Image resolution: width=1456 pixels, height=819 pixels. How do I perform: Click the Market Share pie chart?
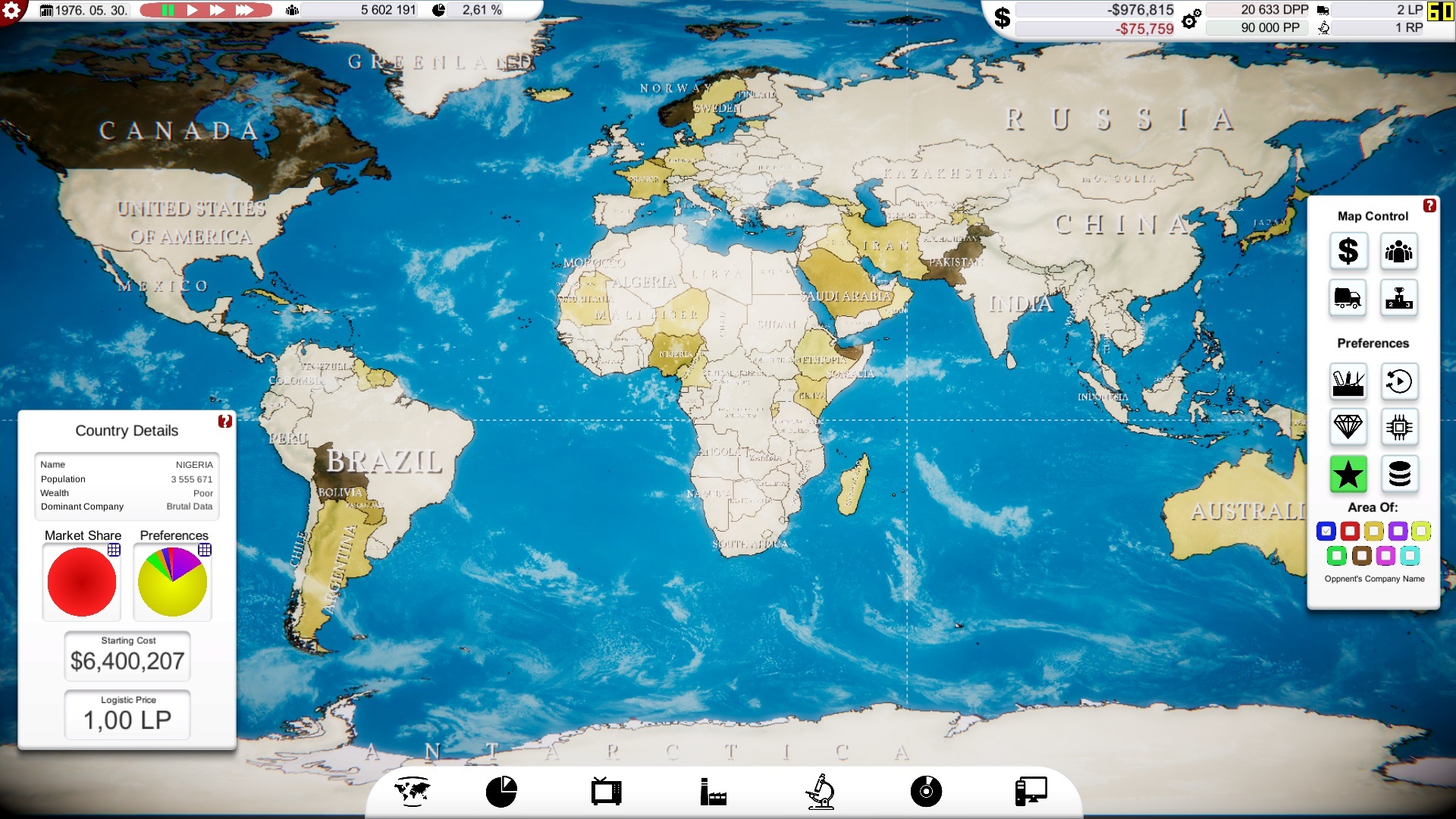82,582
